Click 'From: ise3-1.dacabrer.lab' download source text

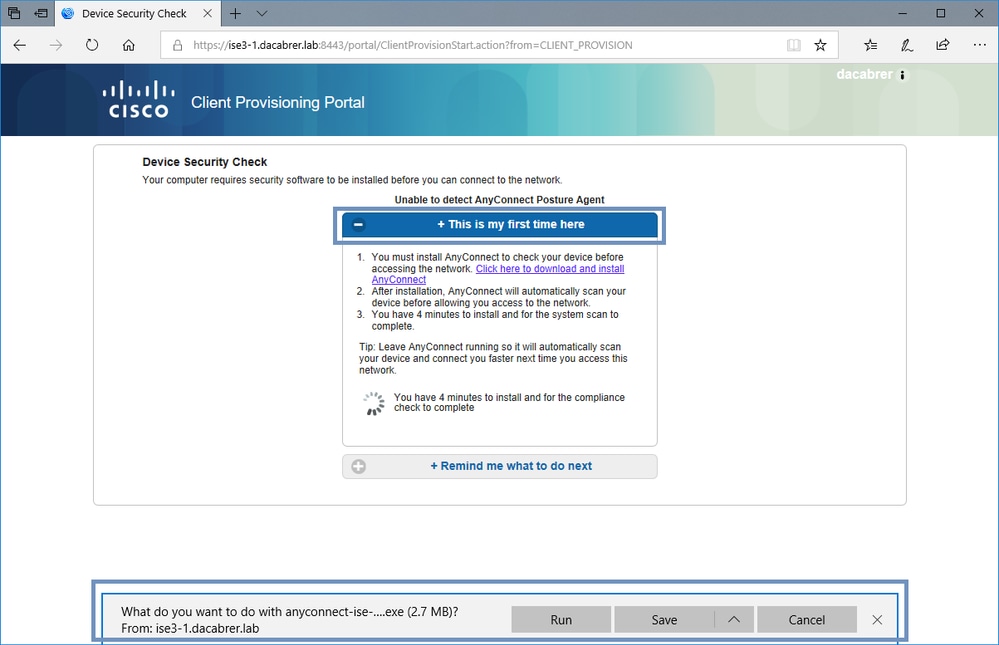tap(190, 628)
